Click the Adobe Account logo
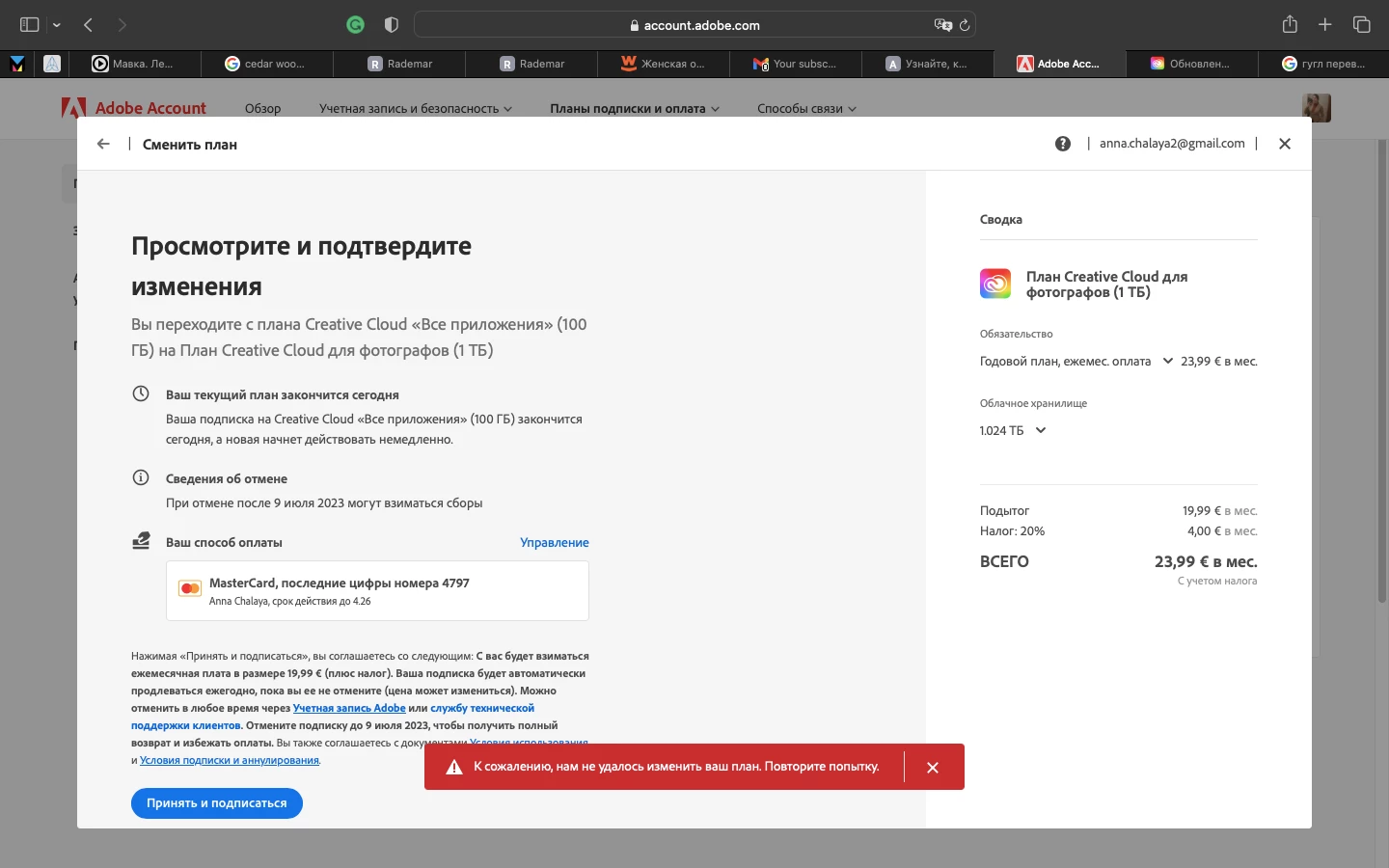 134,108
